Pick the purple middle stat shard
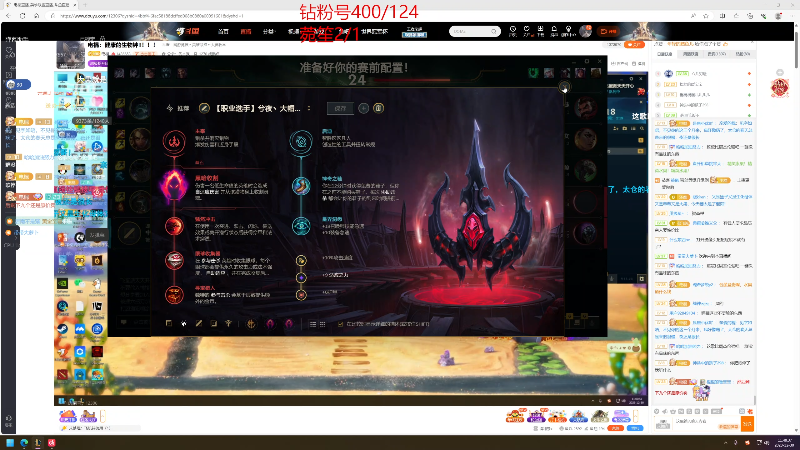This screenshot has height=450, width=800. coord(301,278)
